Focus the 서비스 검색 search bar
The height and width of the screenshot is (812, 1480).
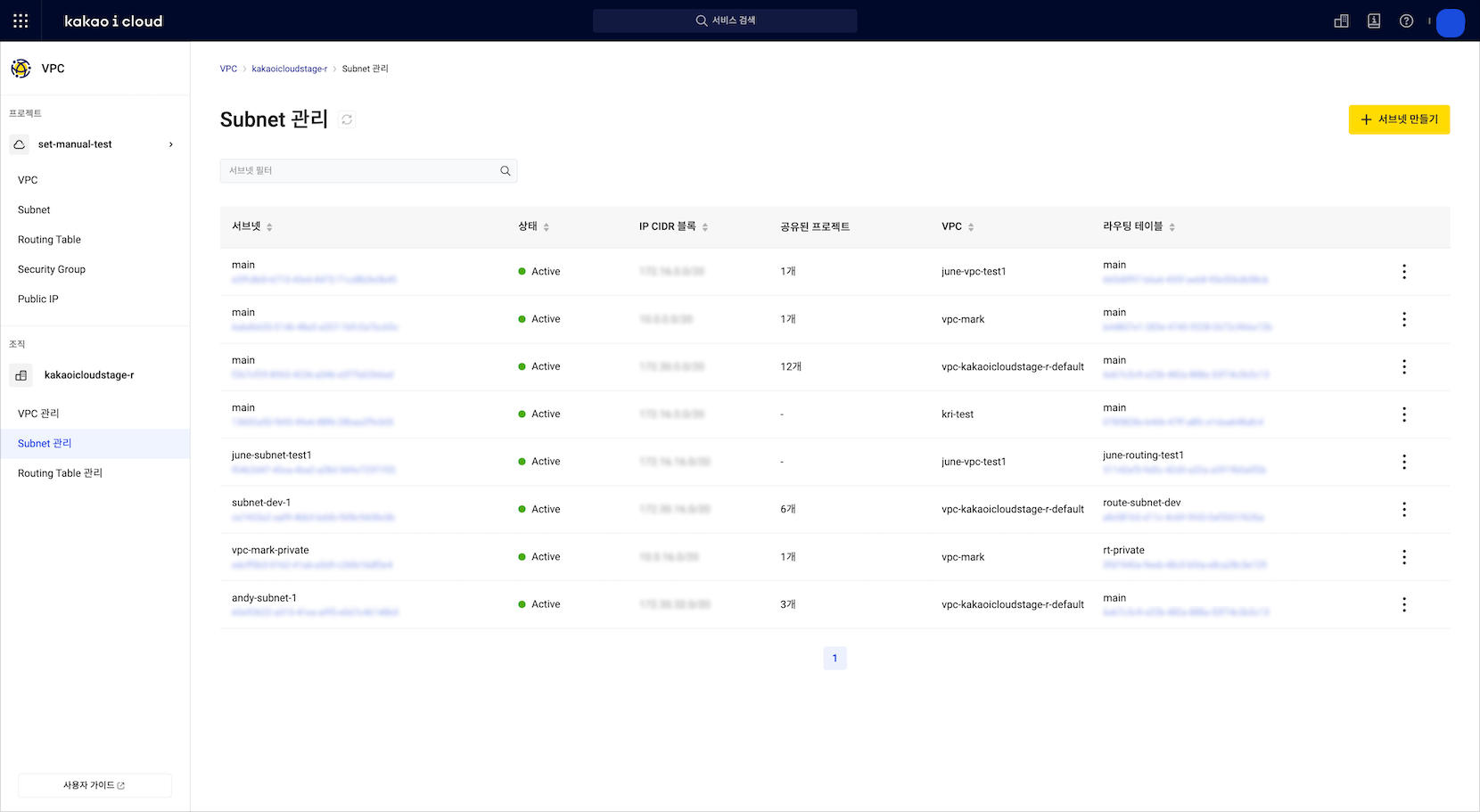click(x=725, y=21)
